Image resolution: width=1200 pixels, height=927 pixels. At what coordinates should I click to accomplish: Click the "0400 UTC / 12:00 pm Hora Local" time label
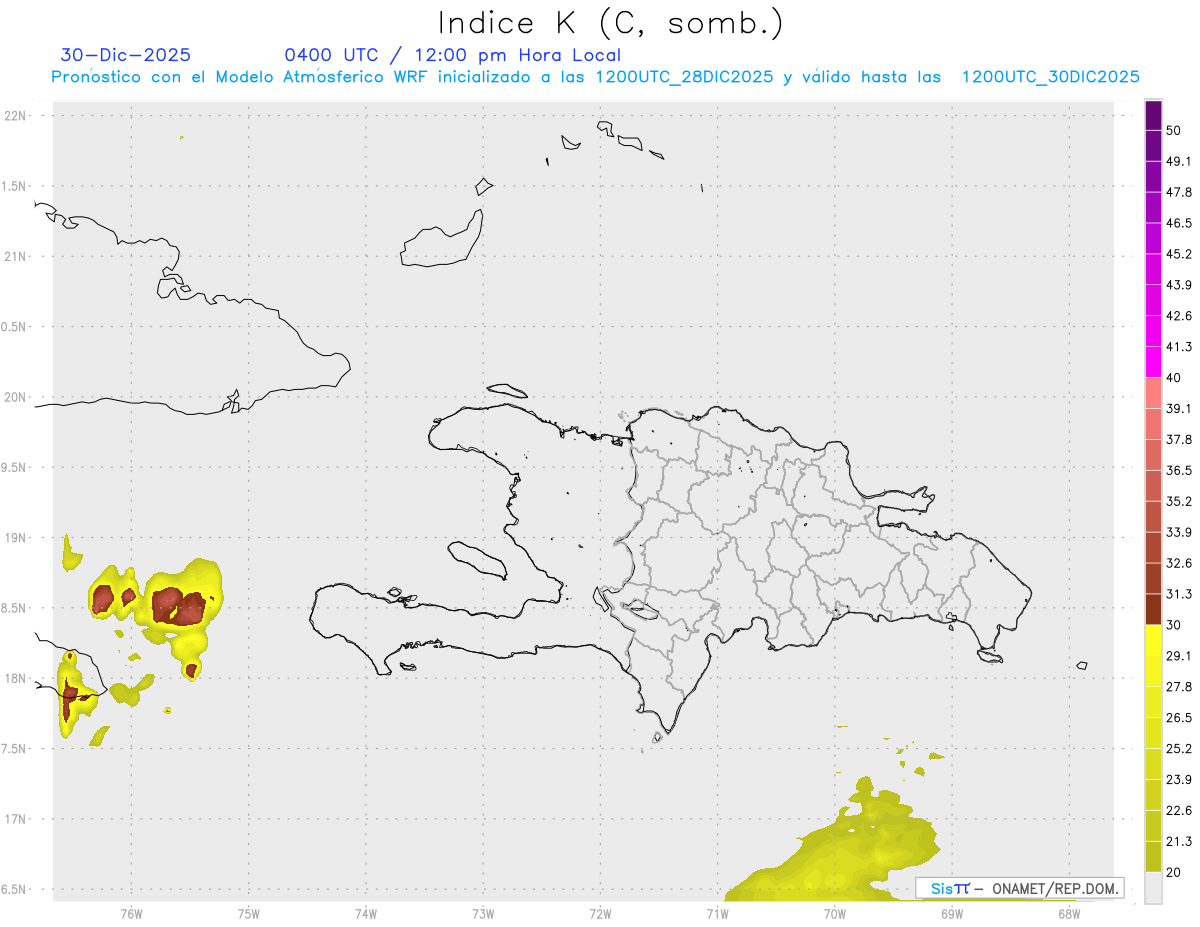pyautogui.click(x=453, y=55)
